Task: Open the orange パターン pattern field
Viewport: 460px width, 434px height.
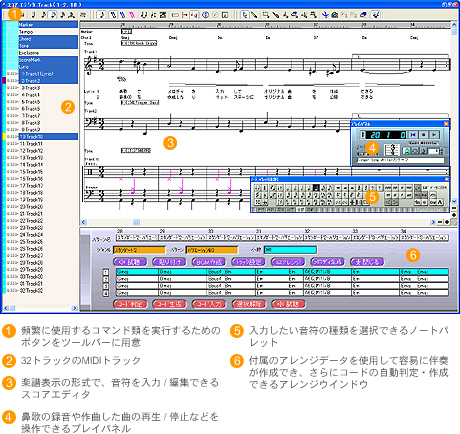Action: pos(212,250)
